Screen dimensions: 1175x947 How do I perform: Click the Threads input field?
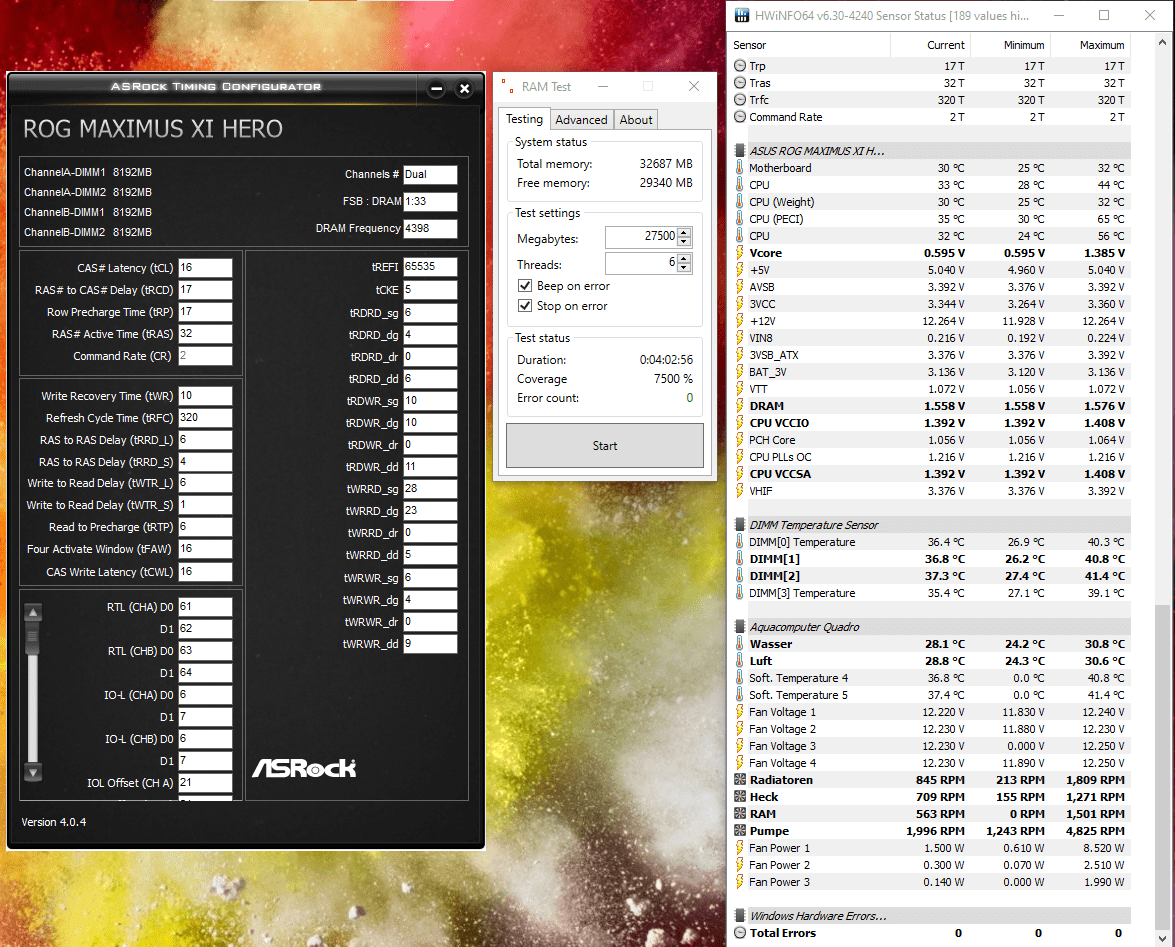pyautogui.click(x=641, y=263)
